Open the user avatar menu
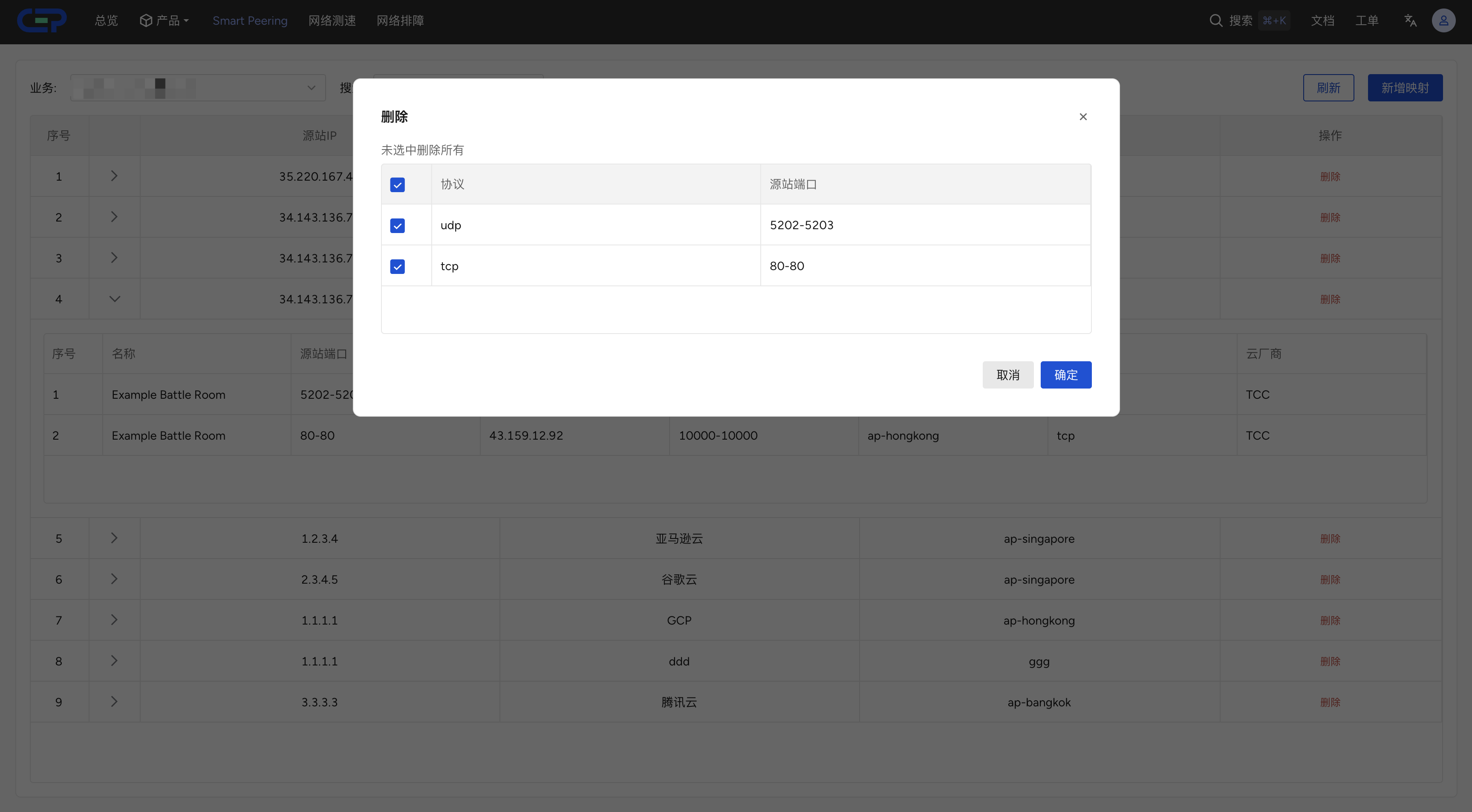The width and height of the screenshot is (1472, 812). [1443, 20]
